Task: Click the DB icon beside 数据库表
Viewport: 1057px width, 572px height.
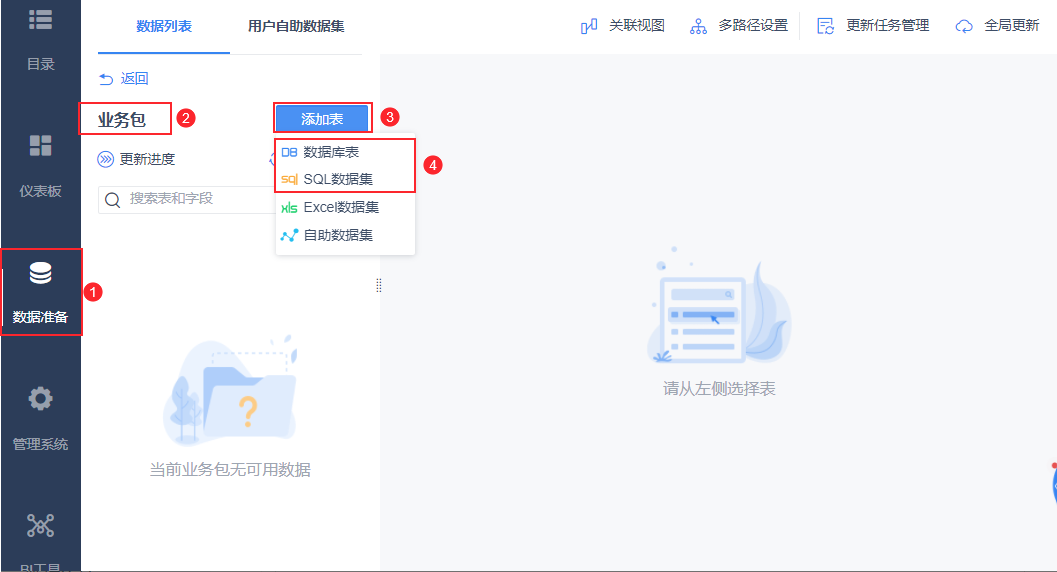Action: pos(289,152)
